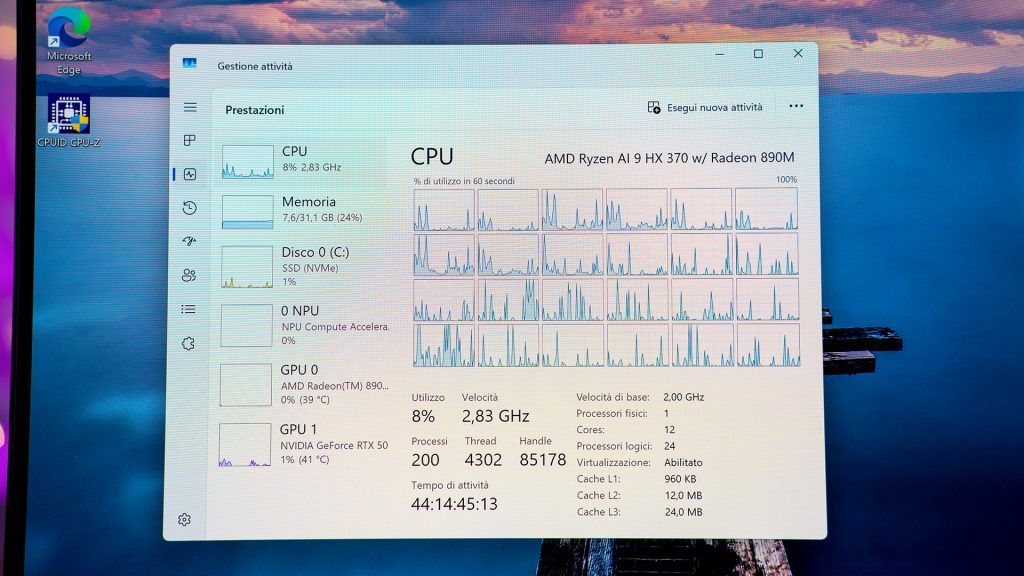Open the three-dots more options menu
This screenshot has height=576, width=1024.
coord(795,106)
